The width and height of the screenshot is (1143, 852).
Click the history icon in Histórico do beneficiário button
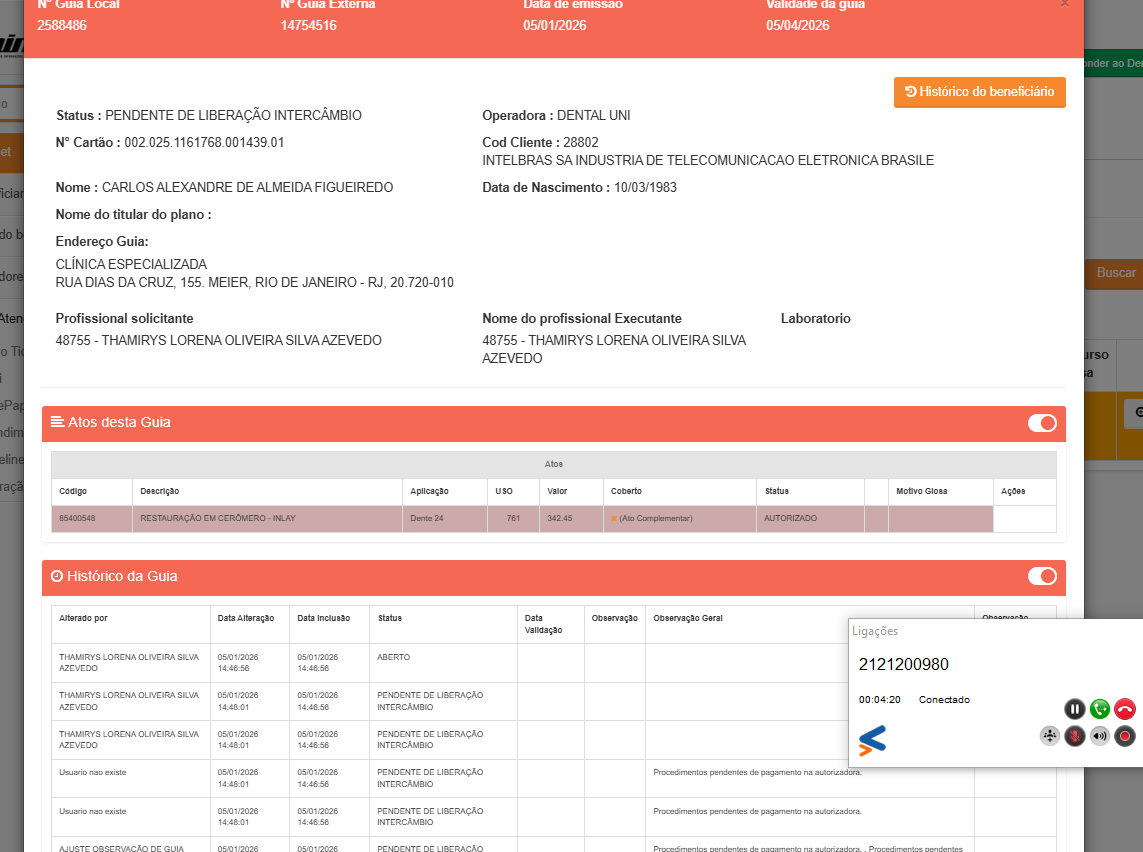click(x=910, y=91)
